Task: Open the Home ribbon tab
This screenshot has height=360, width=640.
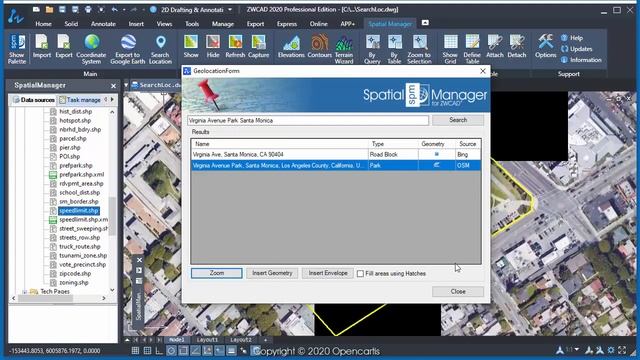Action: [43, 24]
